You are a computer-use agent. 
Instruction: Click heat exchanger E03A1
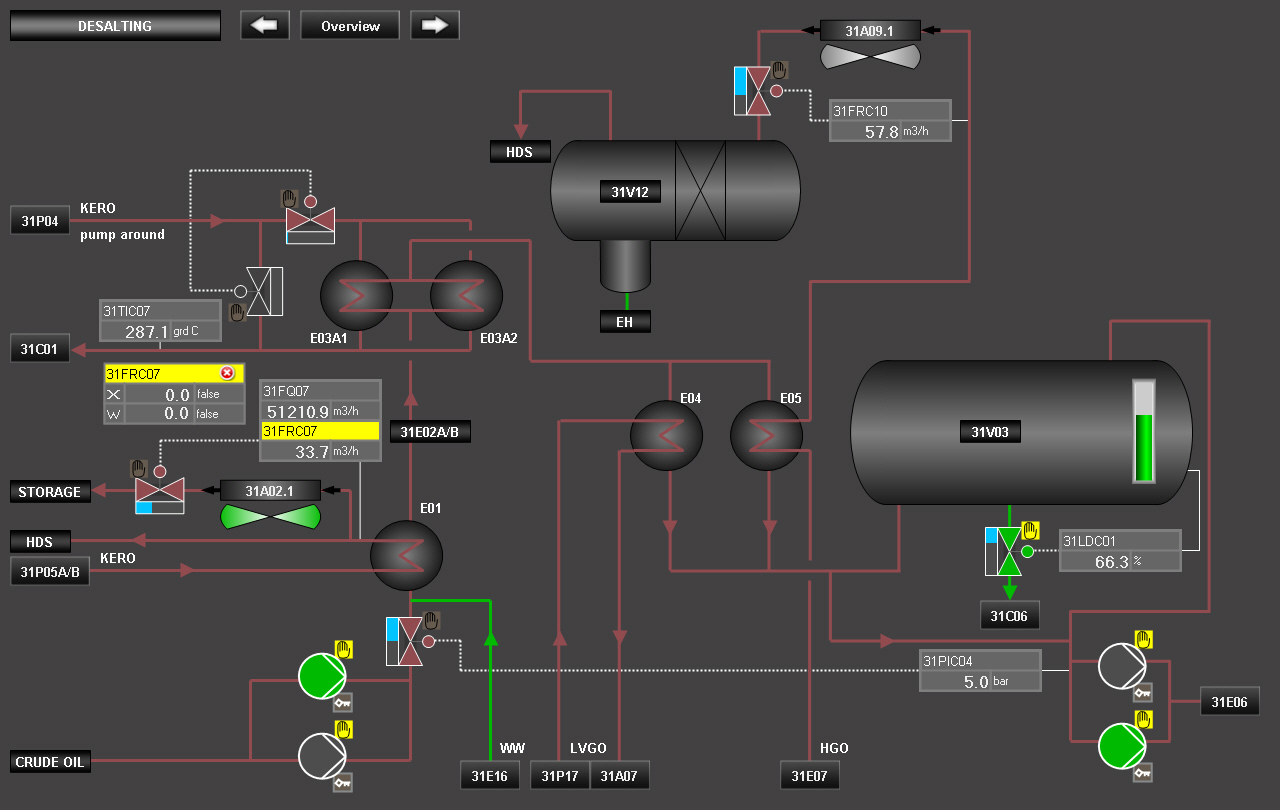357,296
